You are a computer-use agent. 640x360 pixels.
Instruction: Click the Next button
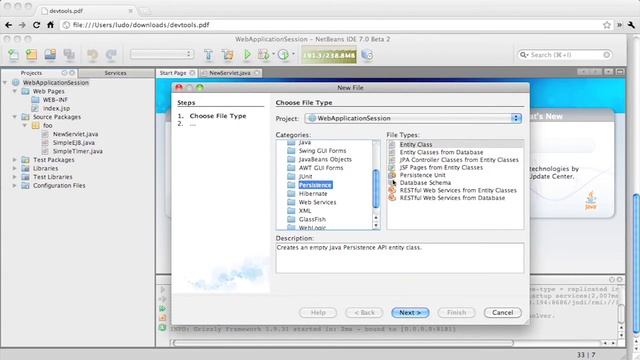tap(410, 313)
